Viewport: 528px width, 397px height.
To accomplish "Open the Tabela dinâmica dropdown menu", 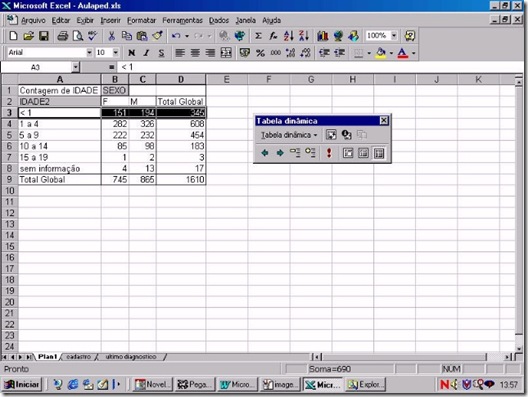I will coord(289,135).
